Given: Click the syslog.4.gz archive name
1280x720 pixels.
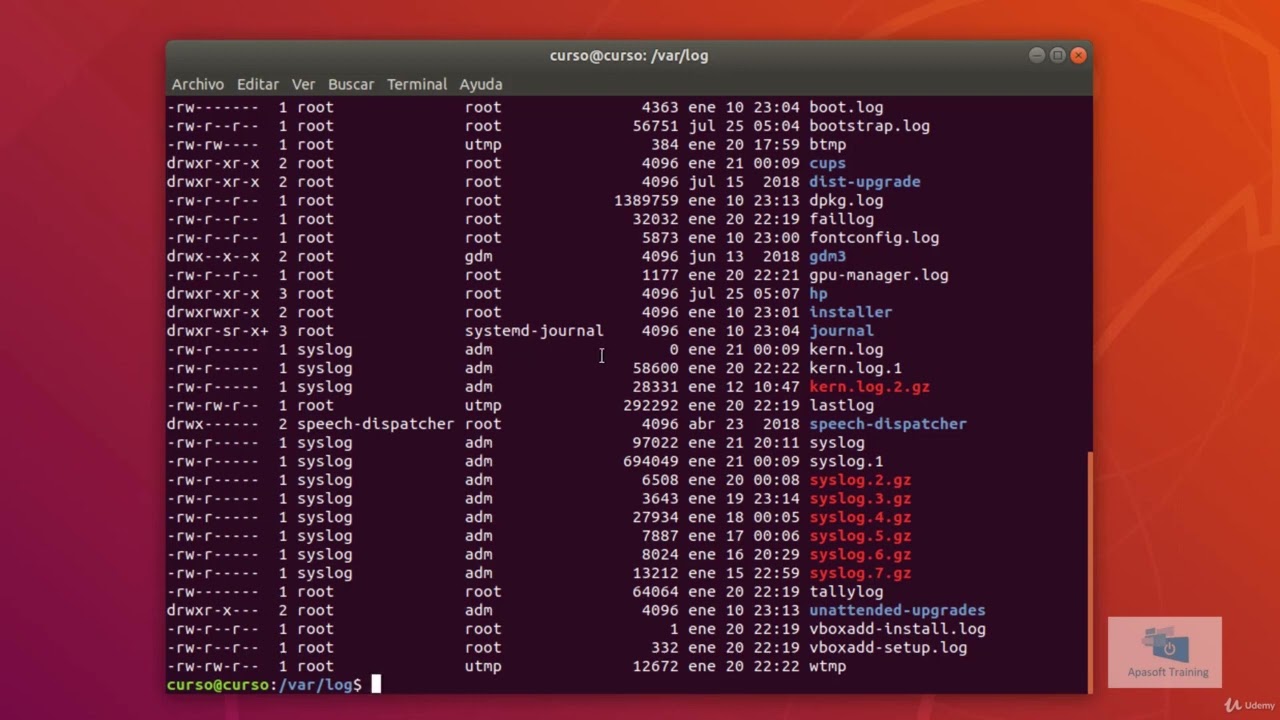Looking at the screenshot, I should tap(860, 517).
